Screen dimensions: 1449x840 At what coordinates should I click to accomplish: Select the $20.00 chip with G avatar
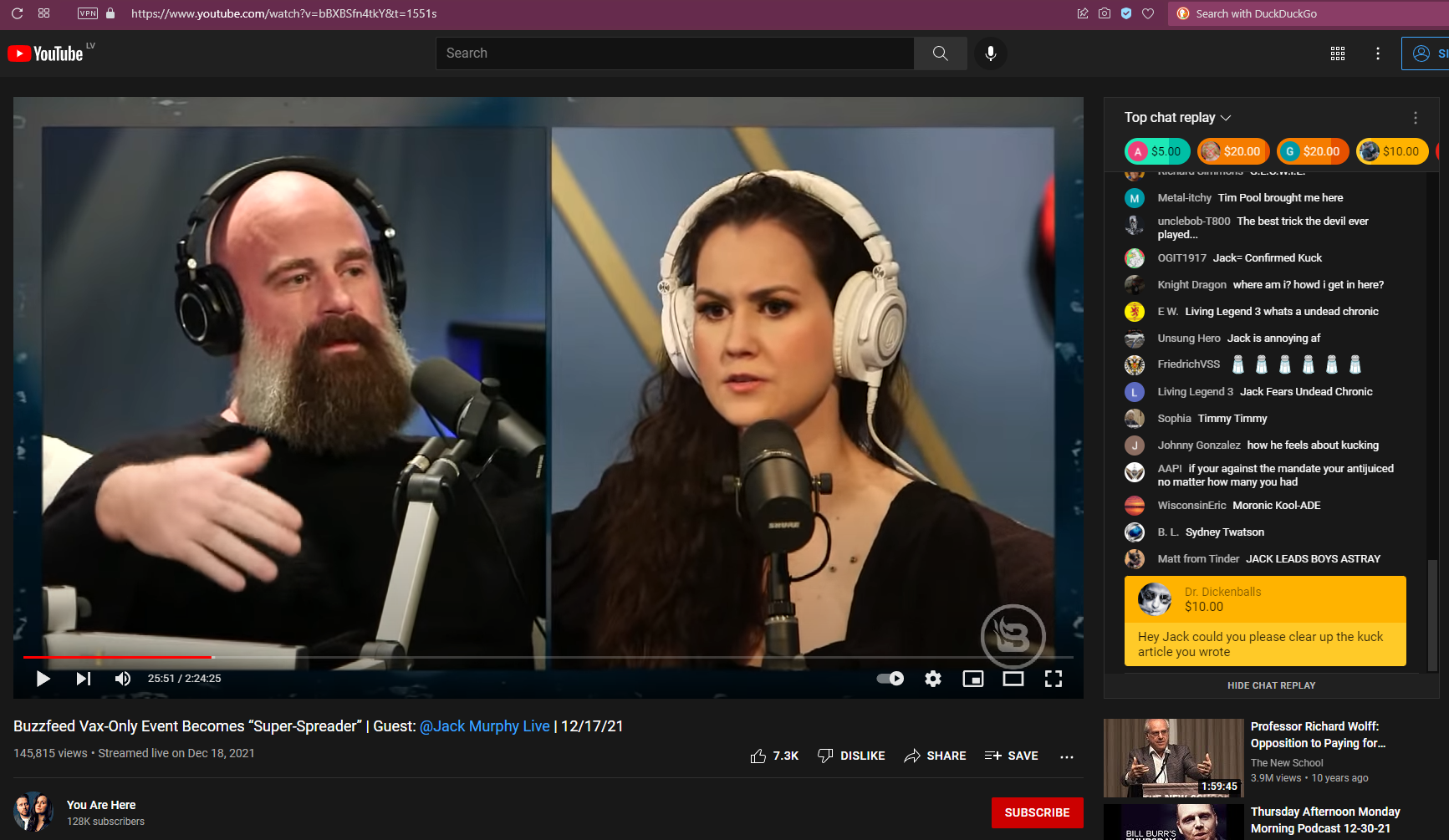(x=1313, y=151)
